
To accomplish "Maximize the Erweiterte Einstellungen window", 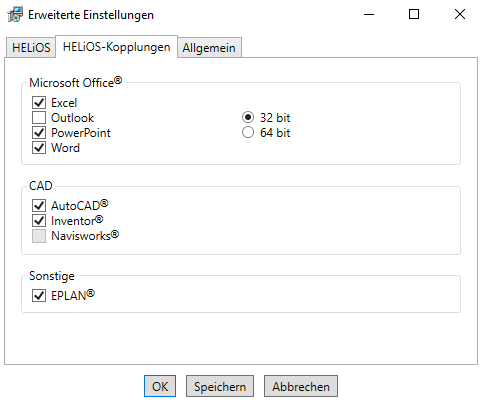I will 414,14.
